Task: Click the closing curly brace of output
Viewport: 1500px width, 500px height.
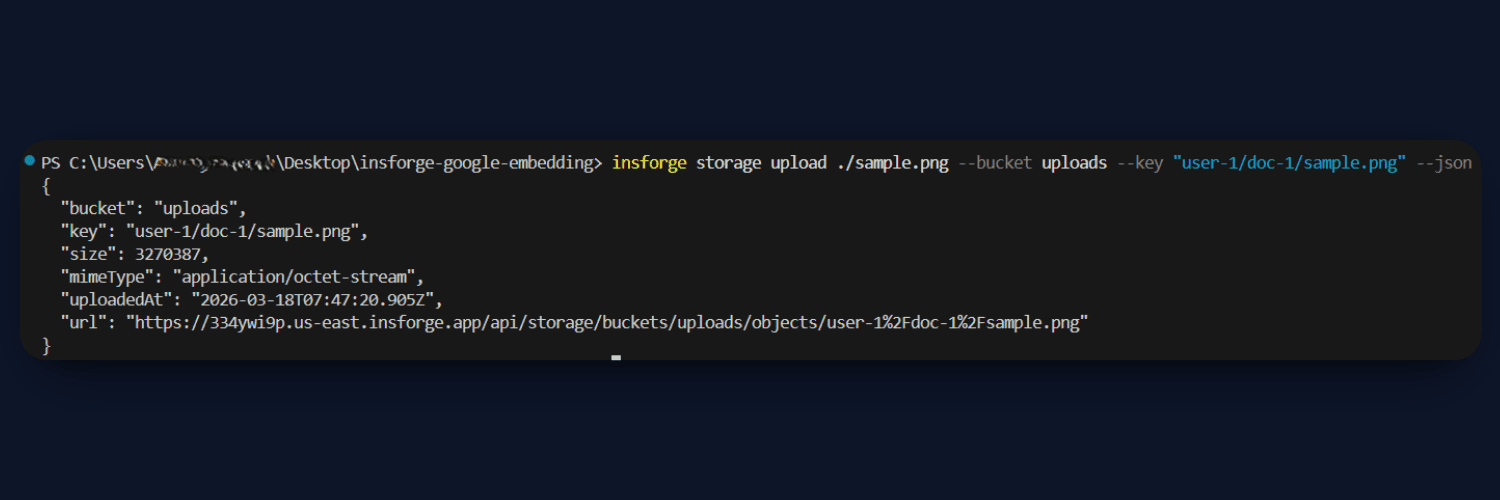Action: point(46,346)
